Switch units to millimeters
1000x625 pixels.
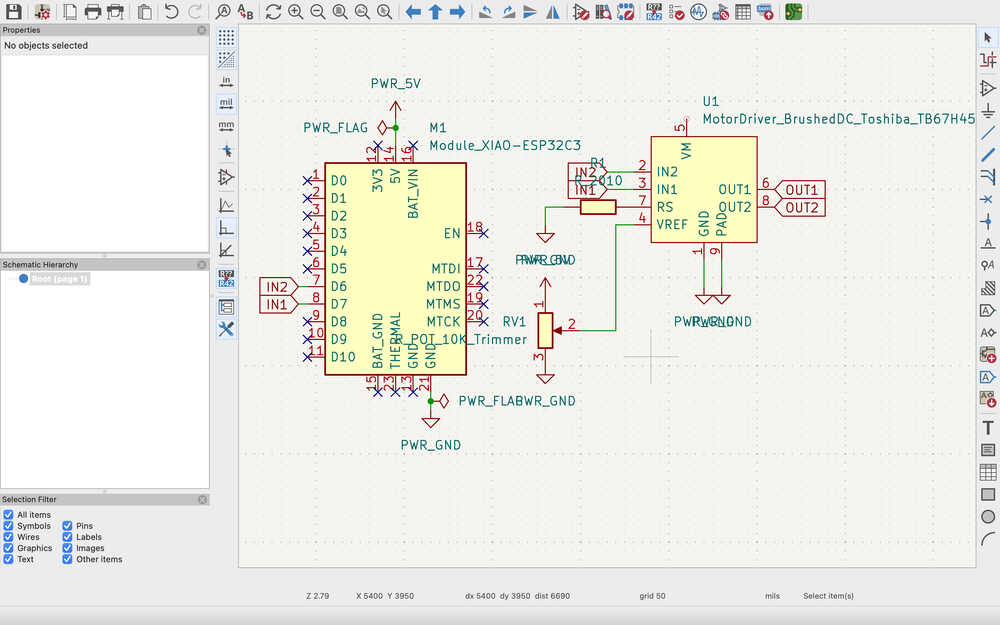coord(226,126)
